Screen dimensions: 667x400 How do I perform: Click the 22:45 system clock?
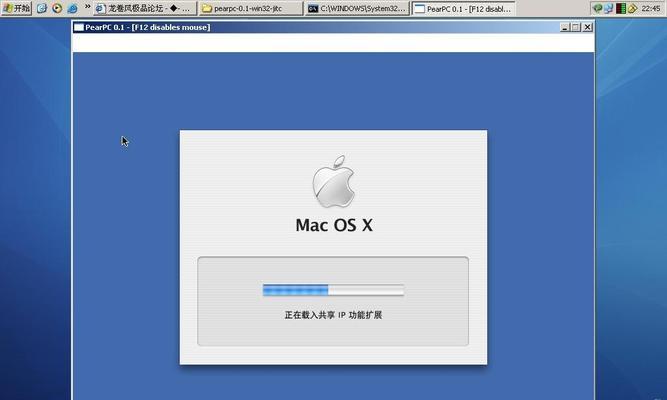(651, 9)
